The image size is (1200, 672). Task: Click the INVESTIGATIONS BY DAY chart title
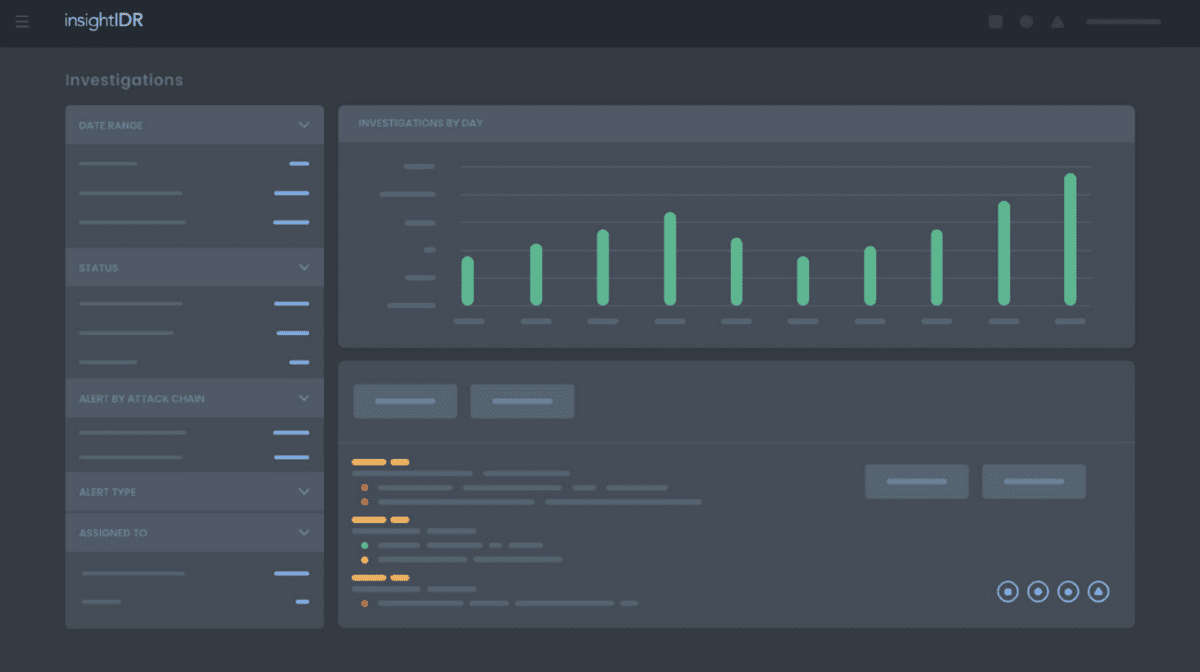click(x=421, y=123)
